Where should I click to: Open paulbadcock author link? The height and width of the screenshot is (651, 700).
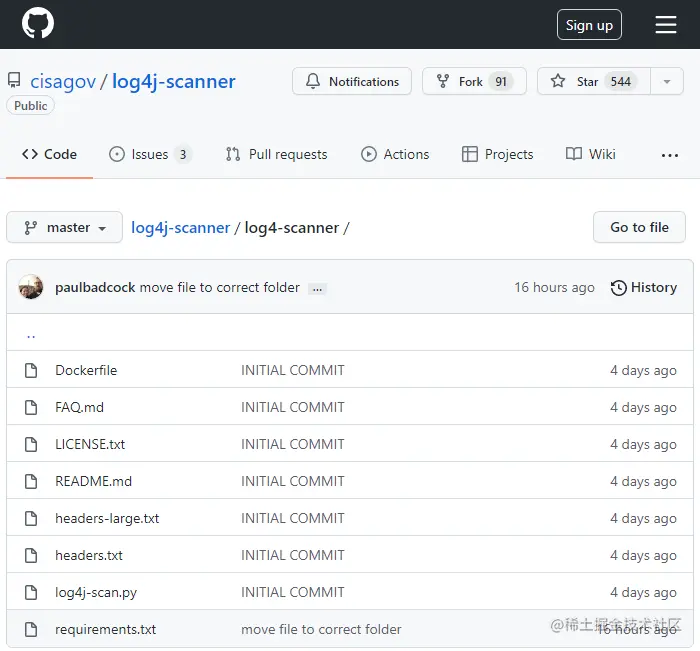click(95, 288)
